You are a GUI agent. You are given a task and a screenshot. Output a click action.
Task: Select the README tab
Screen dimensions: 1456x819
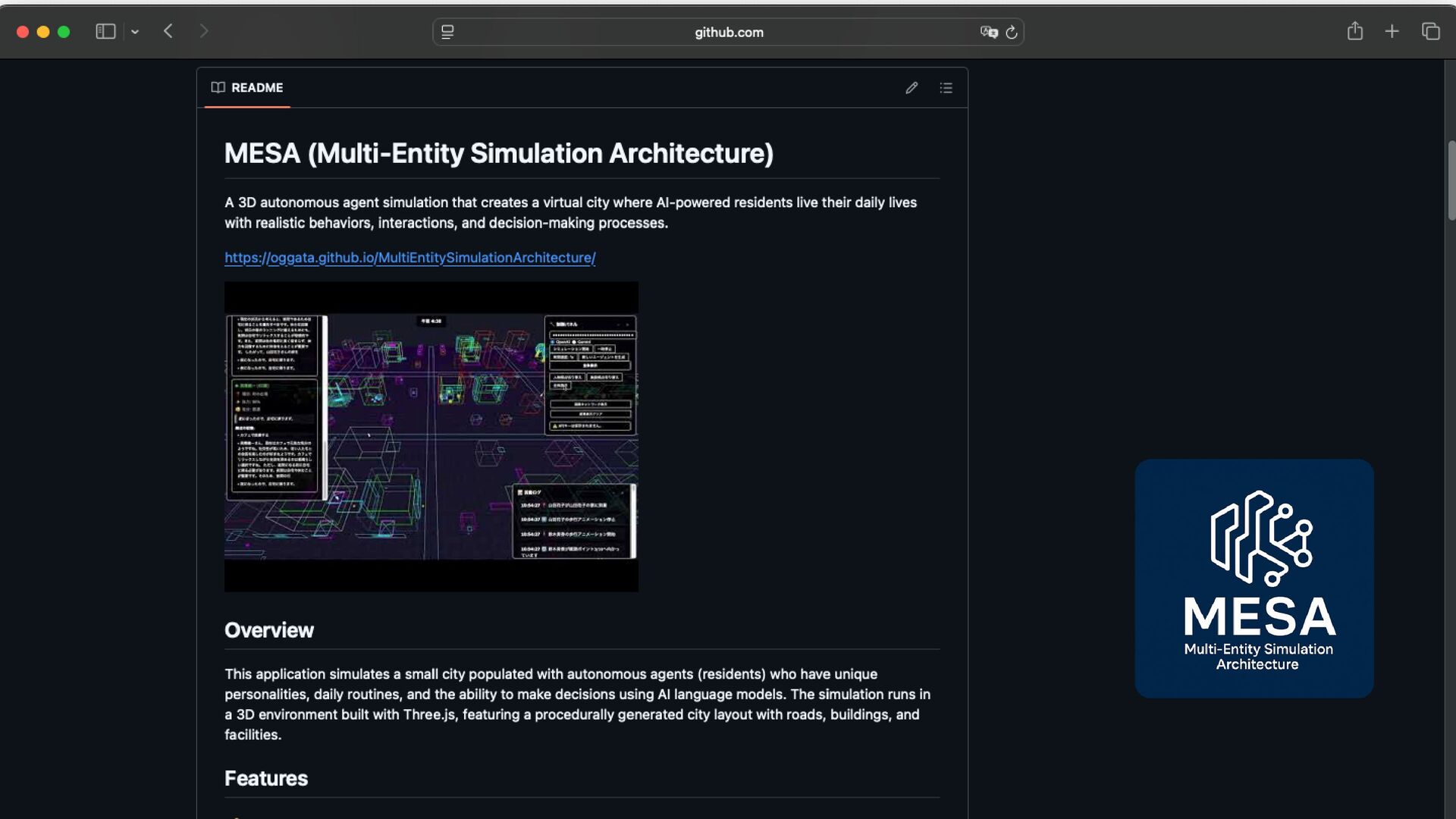point(247,88)
